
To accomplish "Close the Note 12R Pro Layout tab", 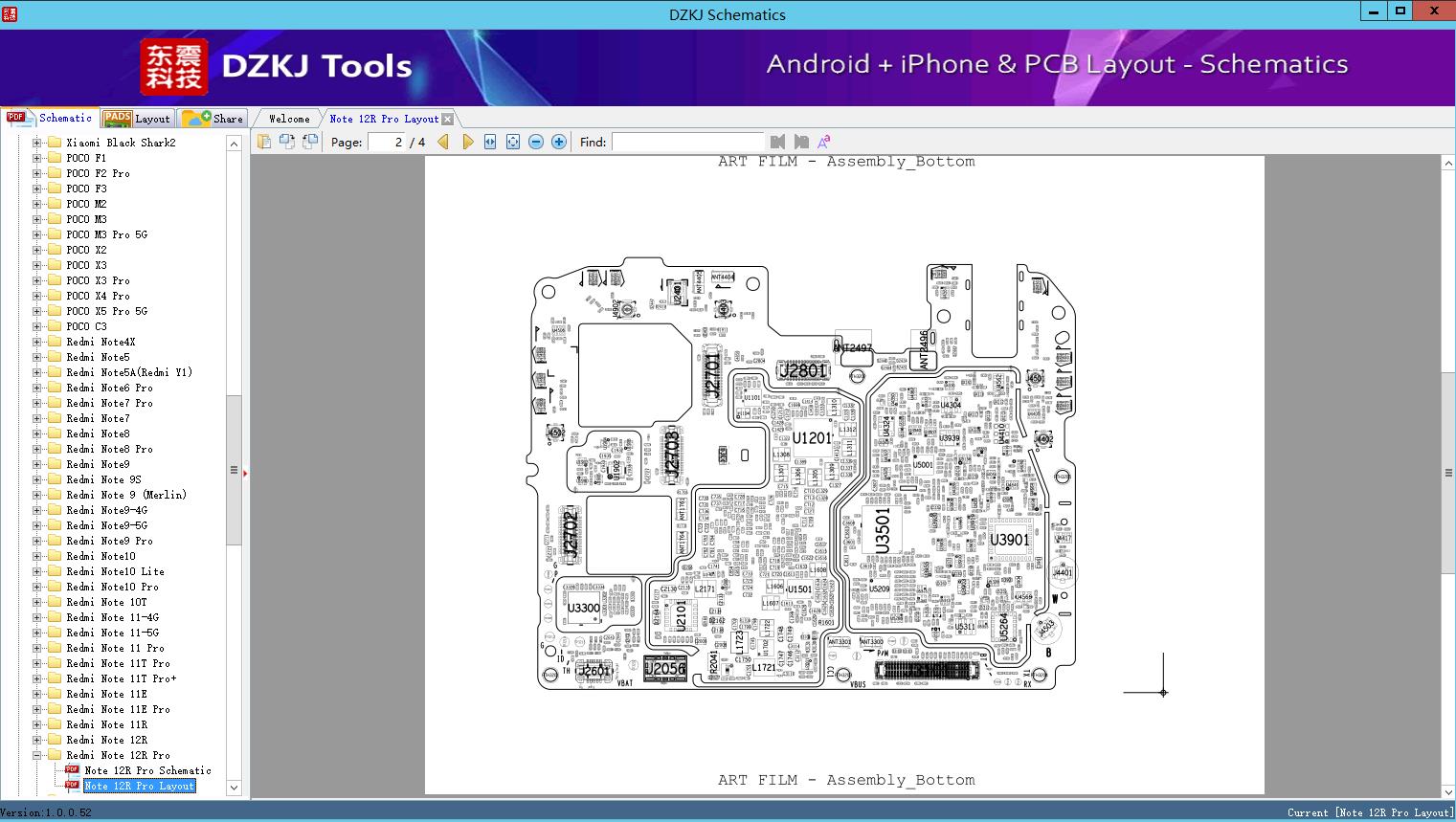I will pos(447,120).
